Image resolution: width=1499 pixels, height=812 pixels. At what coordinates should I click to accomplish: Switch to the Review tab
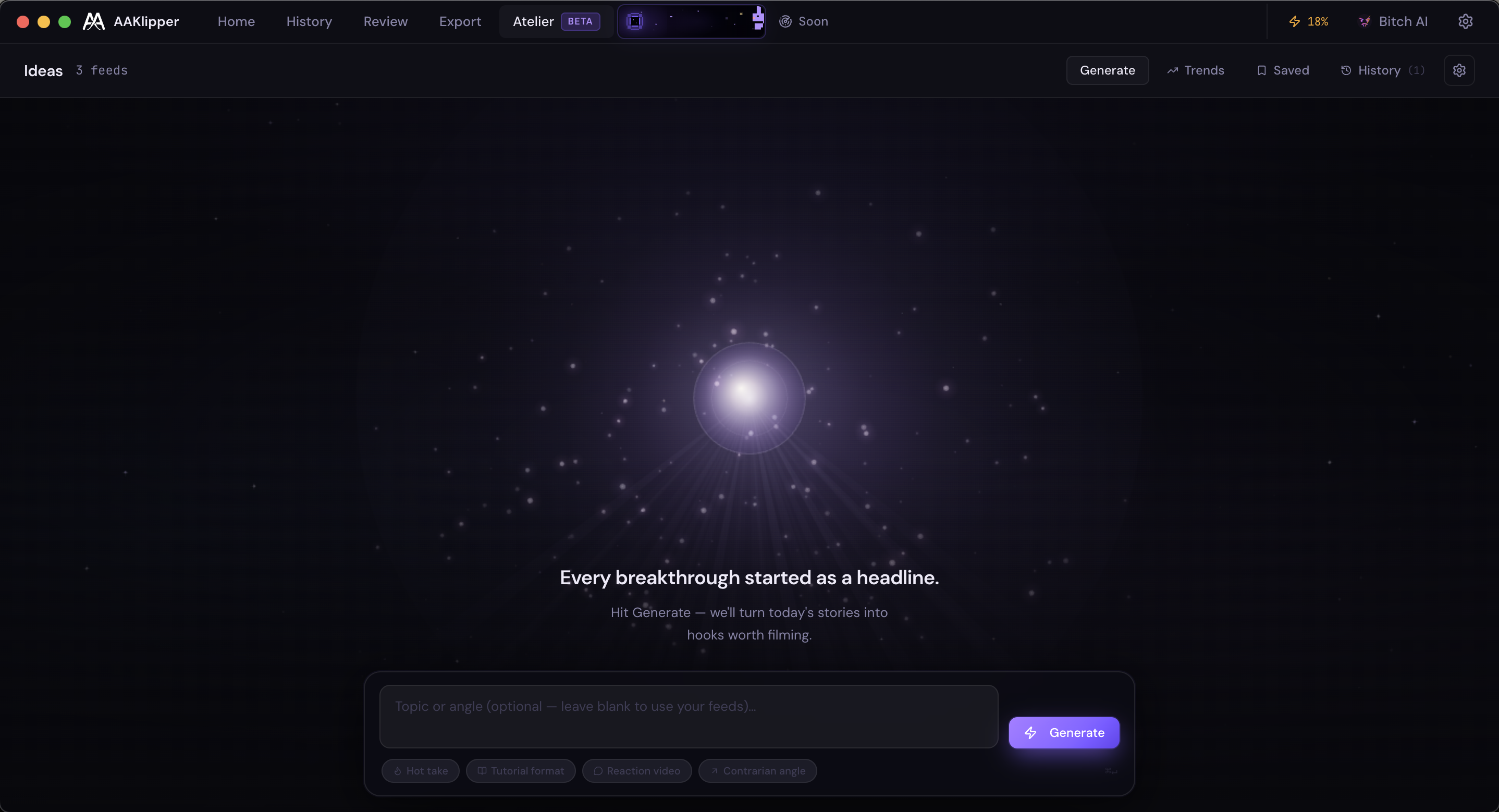coord(385,21)
